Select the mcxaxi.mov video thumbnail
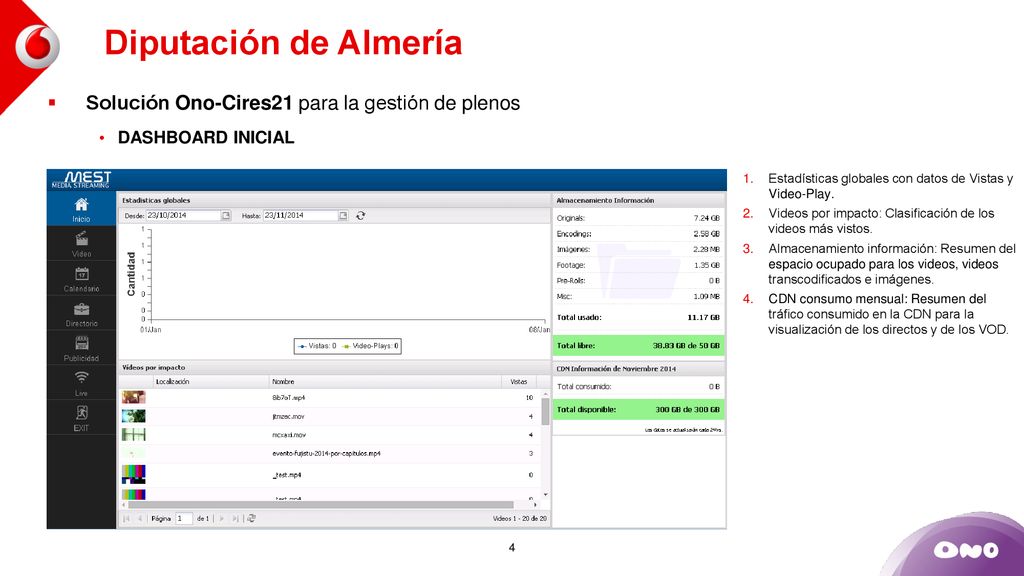 click(x=133, y=435)
